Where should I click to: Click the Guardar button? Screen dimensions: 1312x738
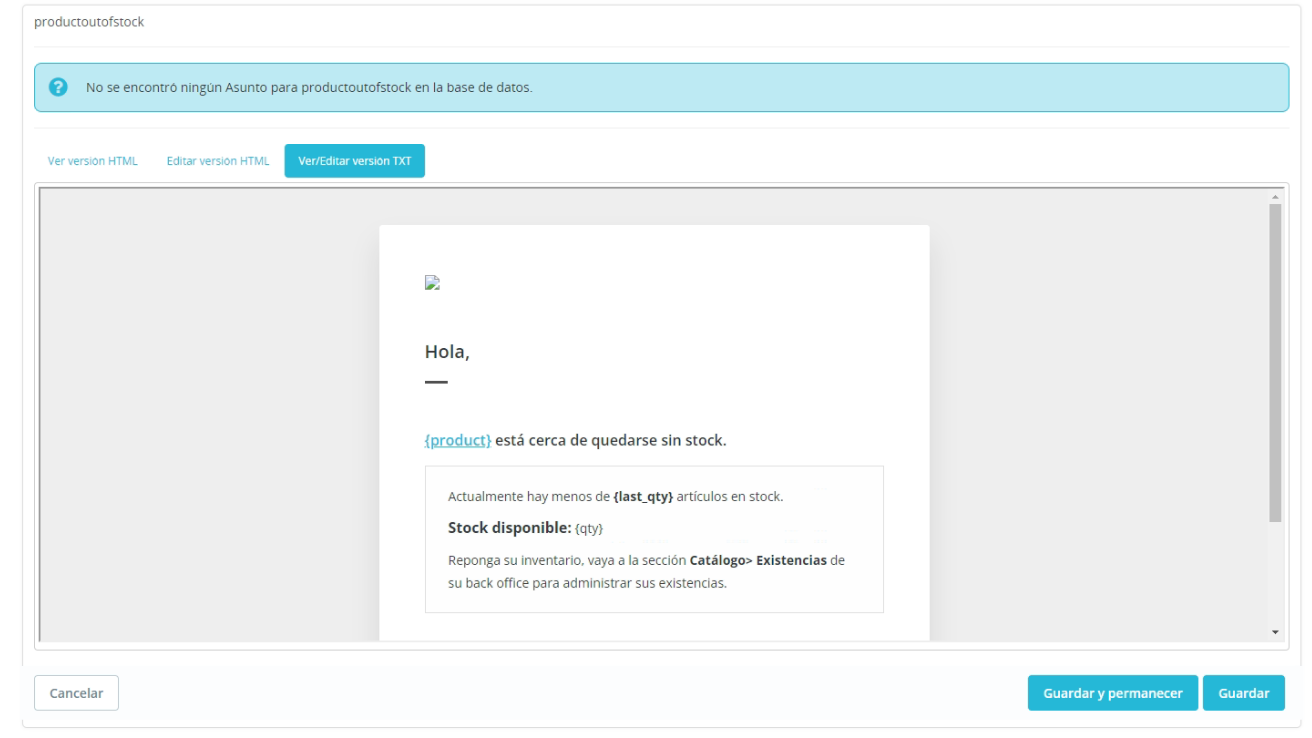(x=1245, y=692)
